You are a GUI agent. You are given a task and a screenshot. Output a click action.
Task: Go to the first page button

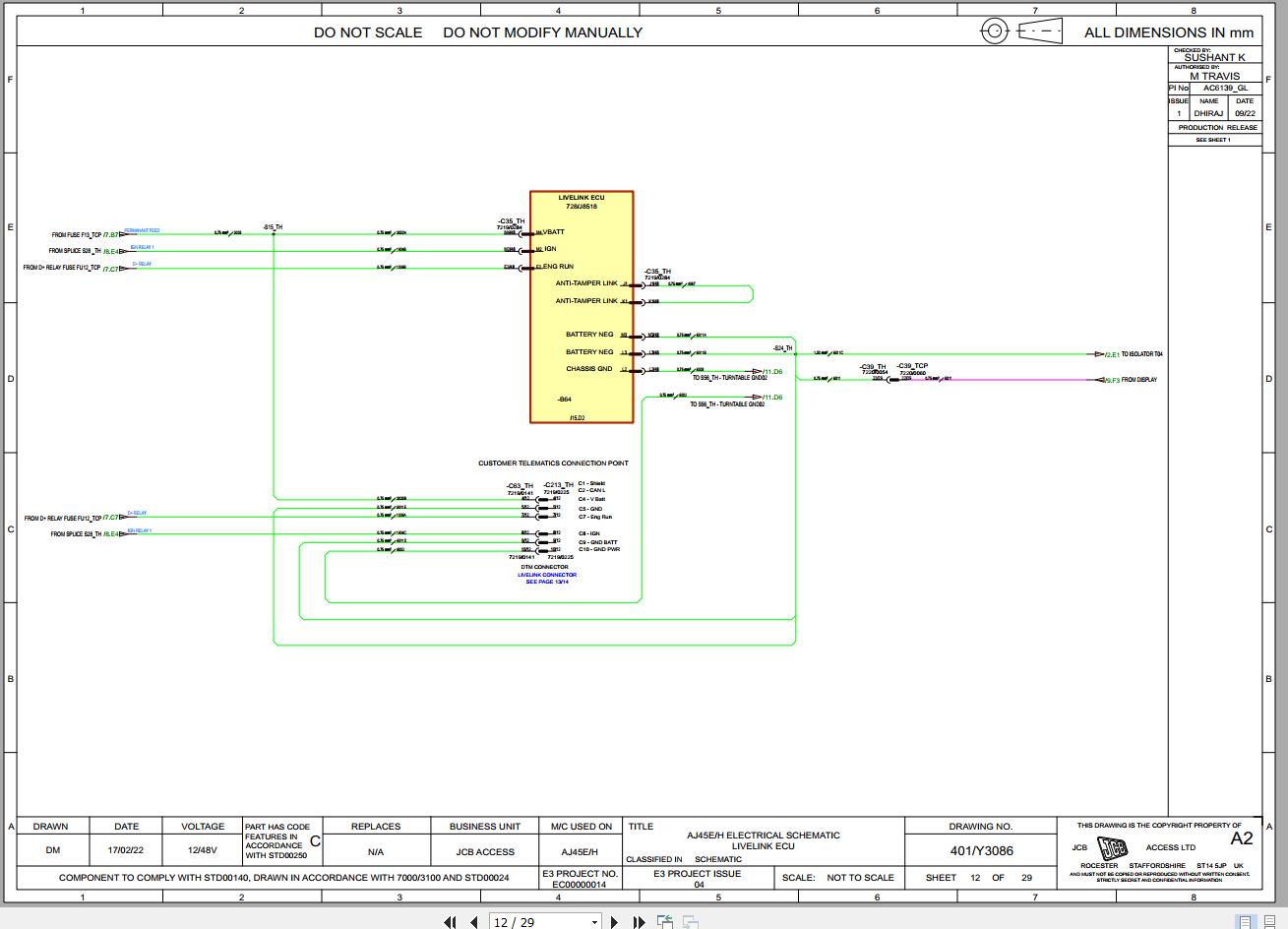[x=450, y=922]
